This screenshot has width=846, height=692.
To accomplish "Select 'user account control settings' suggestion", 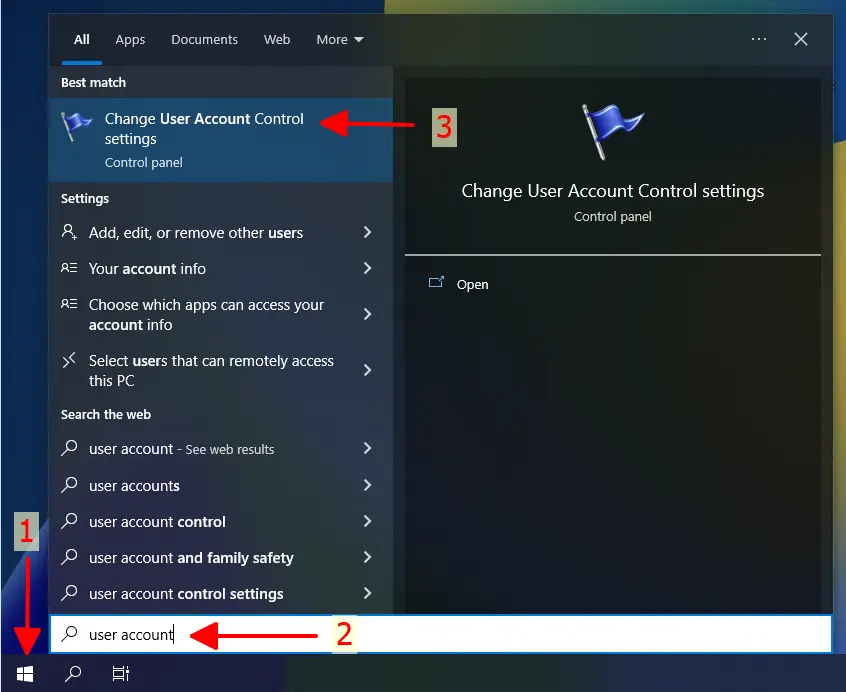I will (221, 593).
